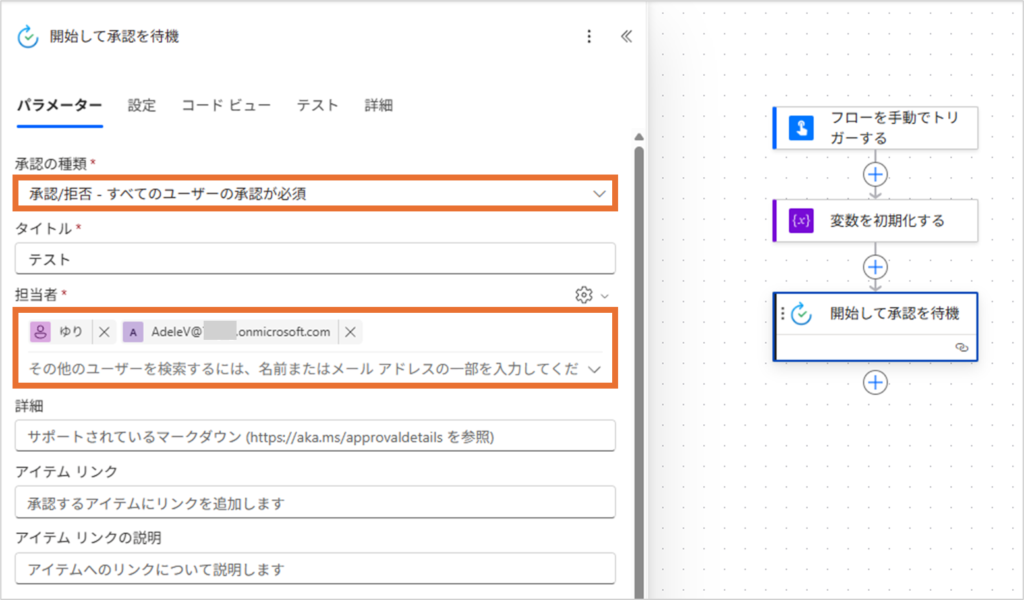Image resolution: width=1024 pixels, height=600 pixels.
Task: Click the gear icon next to 担当者
Action: tap(584, 294)
